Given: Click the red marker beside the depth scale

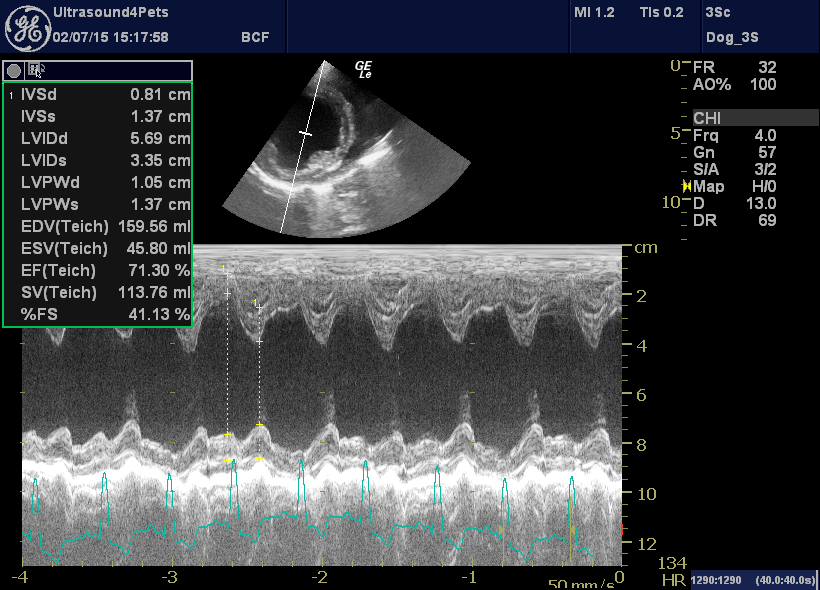Looking at the screenshot, I should [622, 529].
